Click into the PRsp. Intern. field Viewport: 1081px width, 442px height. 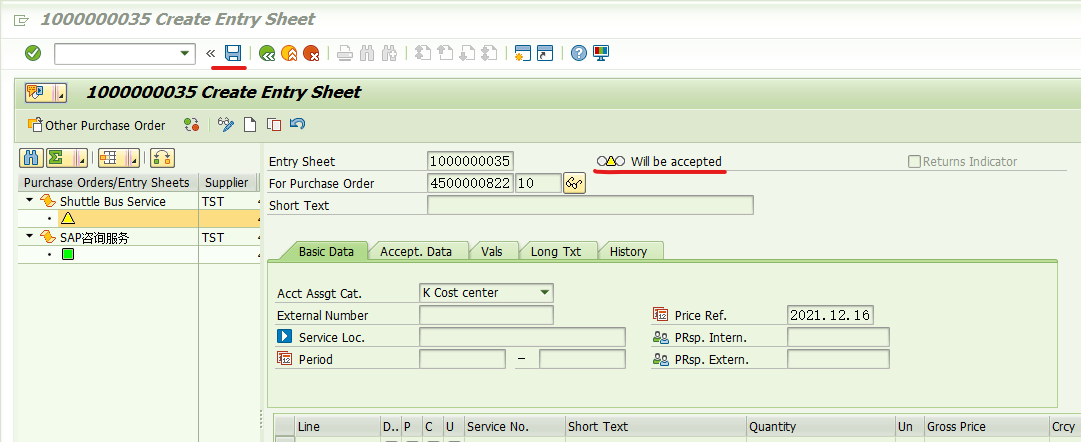click(x=838, y=337)
